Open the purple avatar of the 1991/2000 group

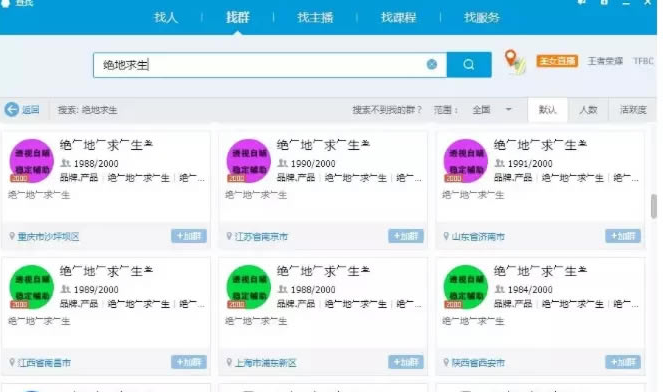[x=466, y=161]
